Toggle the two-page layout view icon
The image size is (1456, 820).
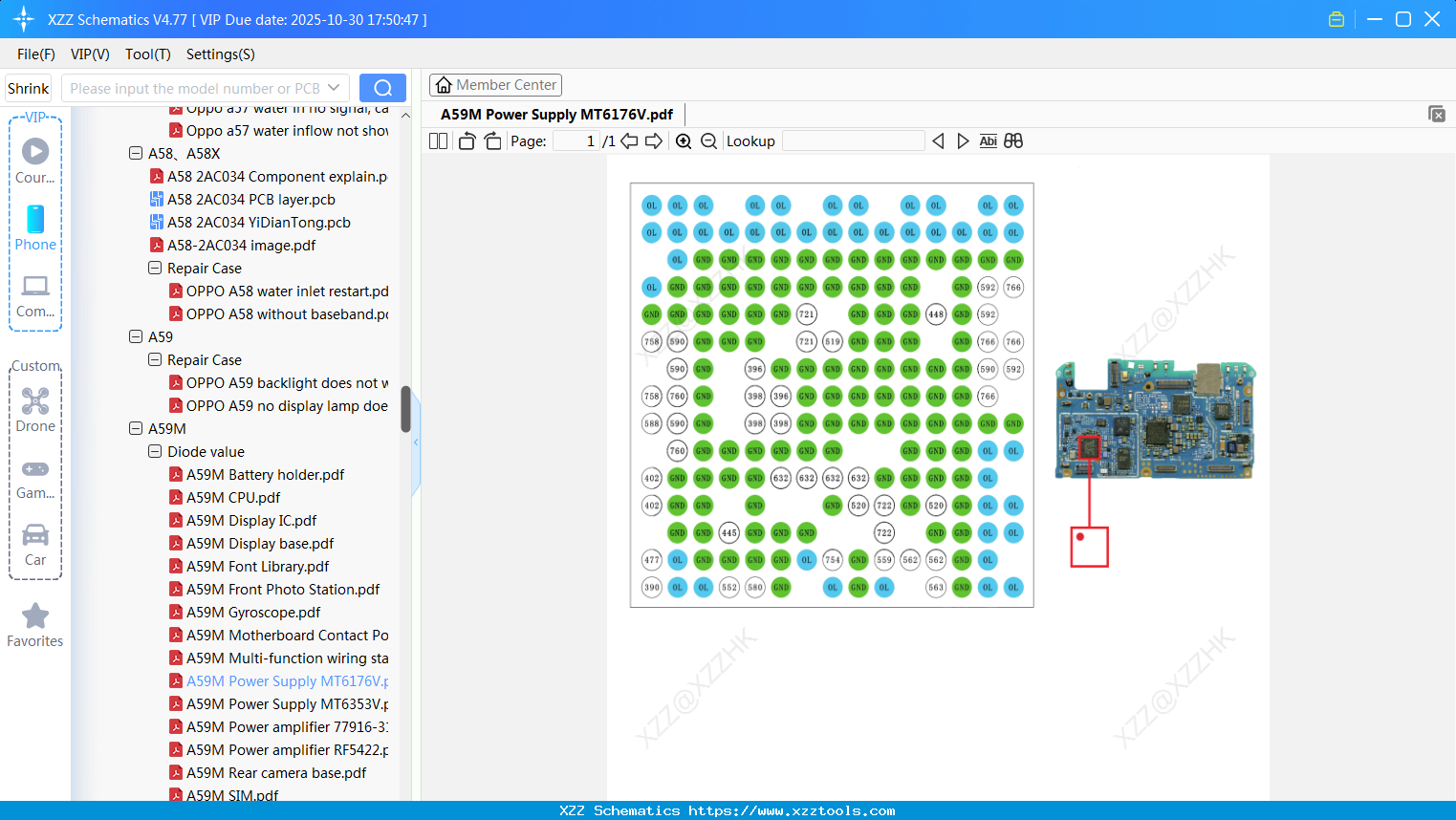click(438, 141)
